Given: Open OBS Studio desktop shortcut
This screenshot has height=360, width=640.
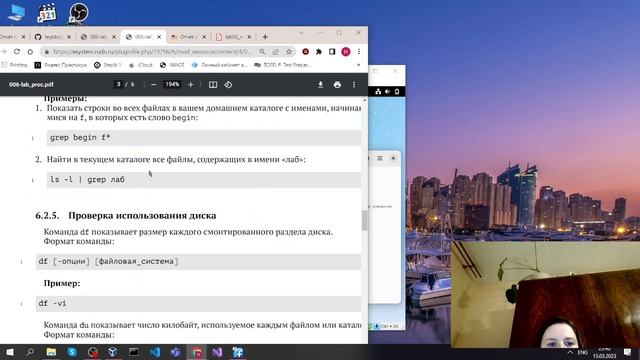Looking at the screenshot, I should [78, 12].
